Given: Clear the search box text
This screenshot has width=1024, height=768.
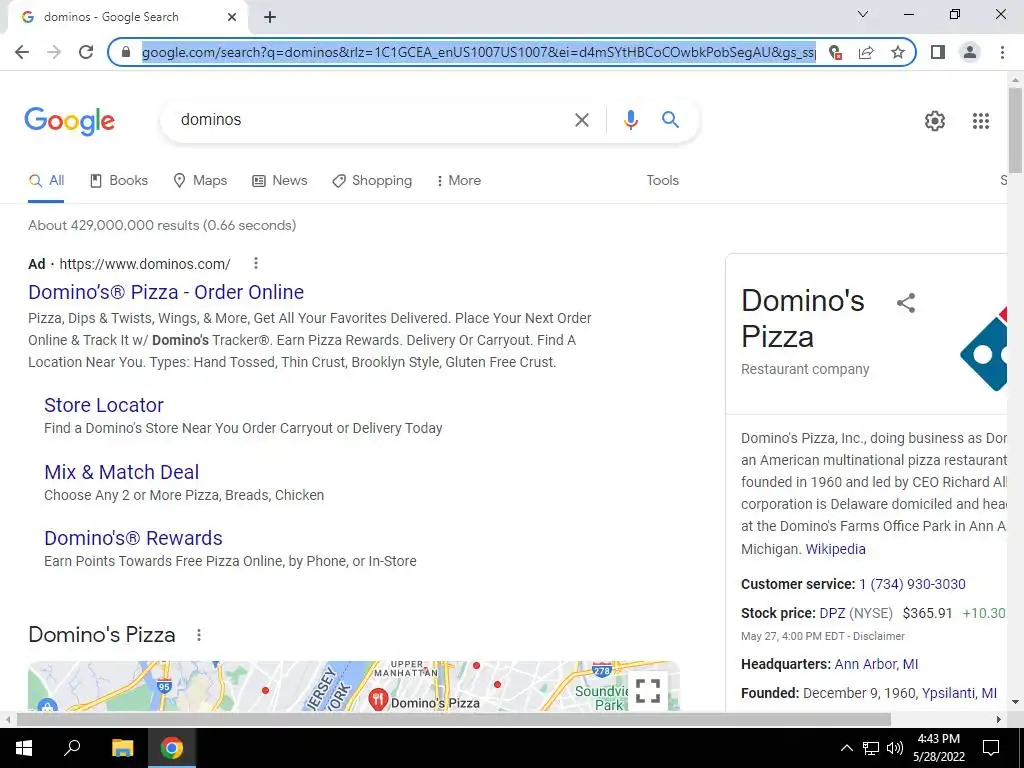Looking at the screenshot, I should click(581, 120).
